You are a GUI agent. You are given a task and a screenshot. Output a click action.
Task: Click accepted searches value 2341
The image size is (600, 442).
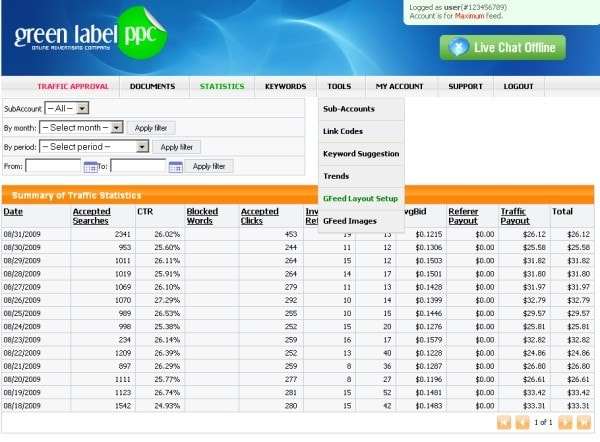[122, 234]
